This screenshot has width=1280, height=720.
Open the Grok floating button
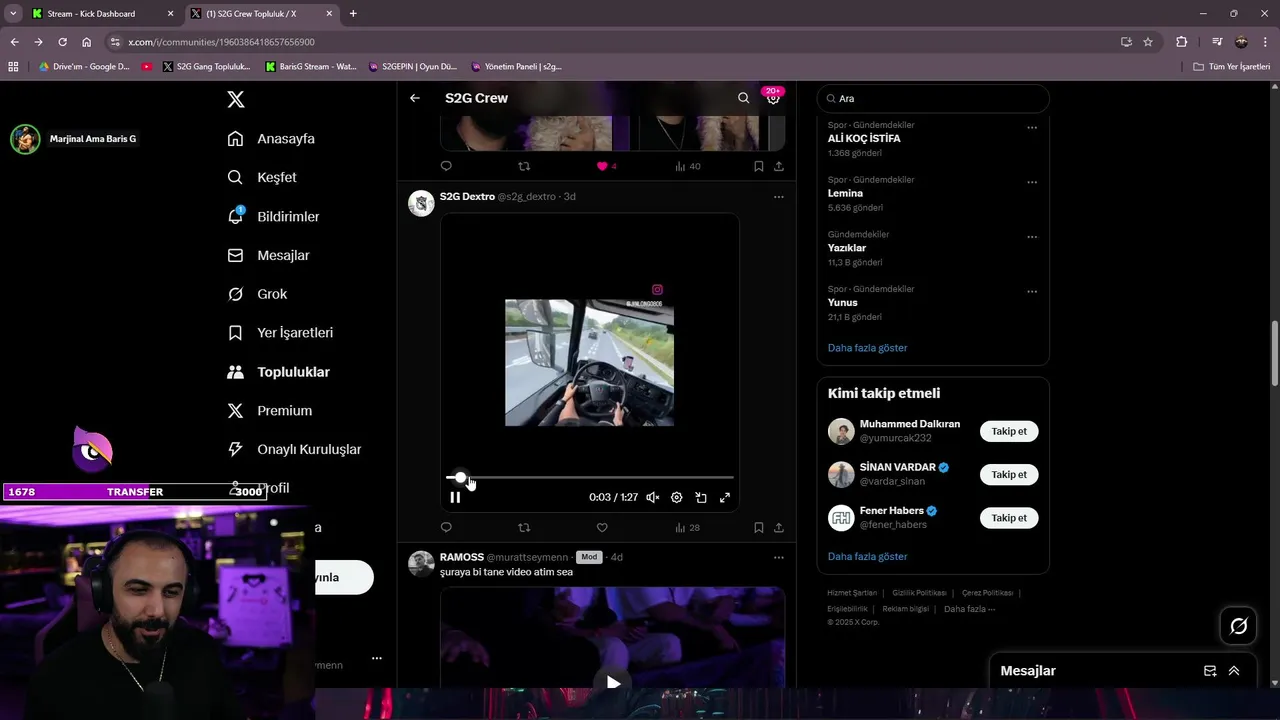[1239, 626]
